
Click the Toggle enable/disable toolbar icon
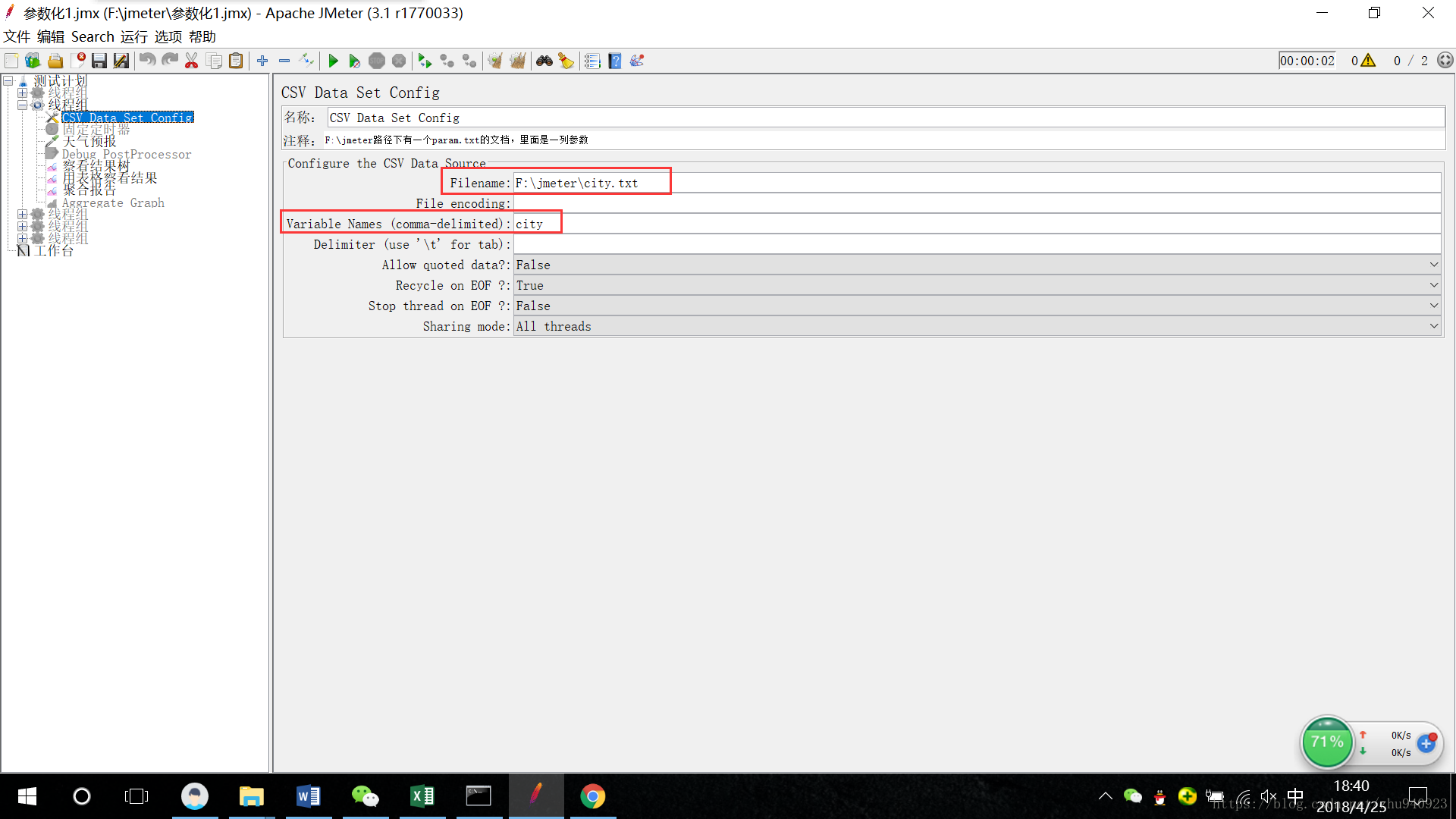(x=306, y=61)
